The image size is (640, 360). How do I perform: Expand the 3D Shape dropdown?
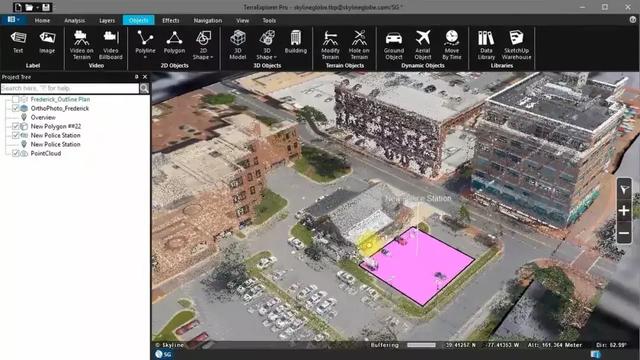(x=275, y=57)
